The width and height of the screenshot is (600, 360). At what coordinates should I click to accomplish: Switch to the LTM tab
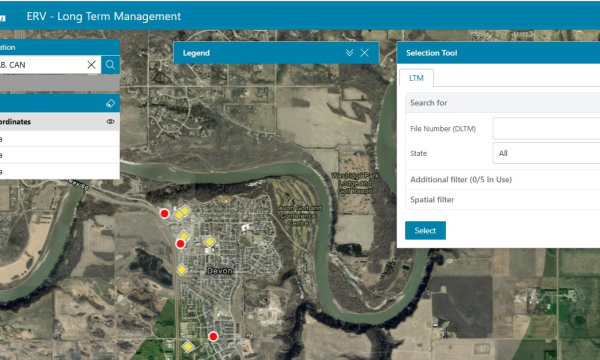[416, 78]
